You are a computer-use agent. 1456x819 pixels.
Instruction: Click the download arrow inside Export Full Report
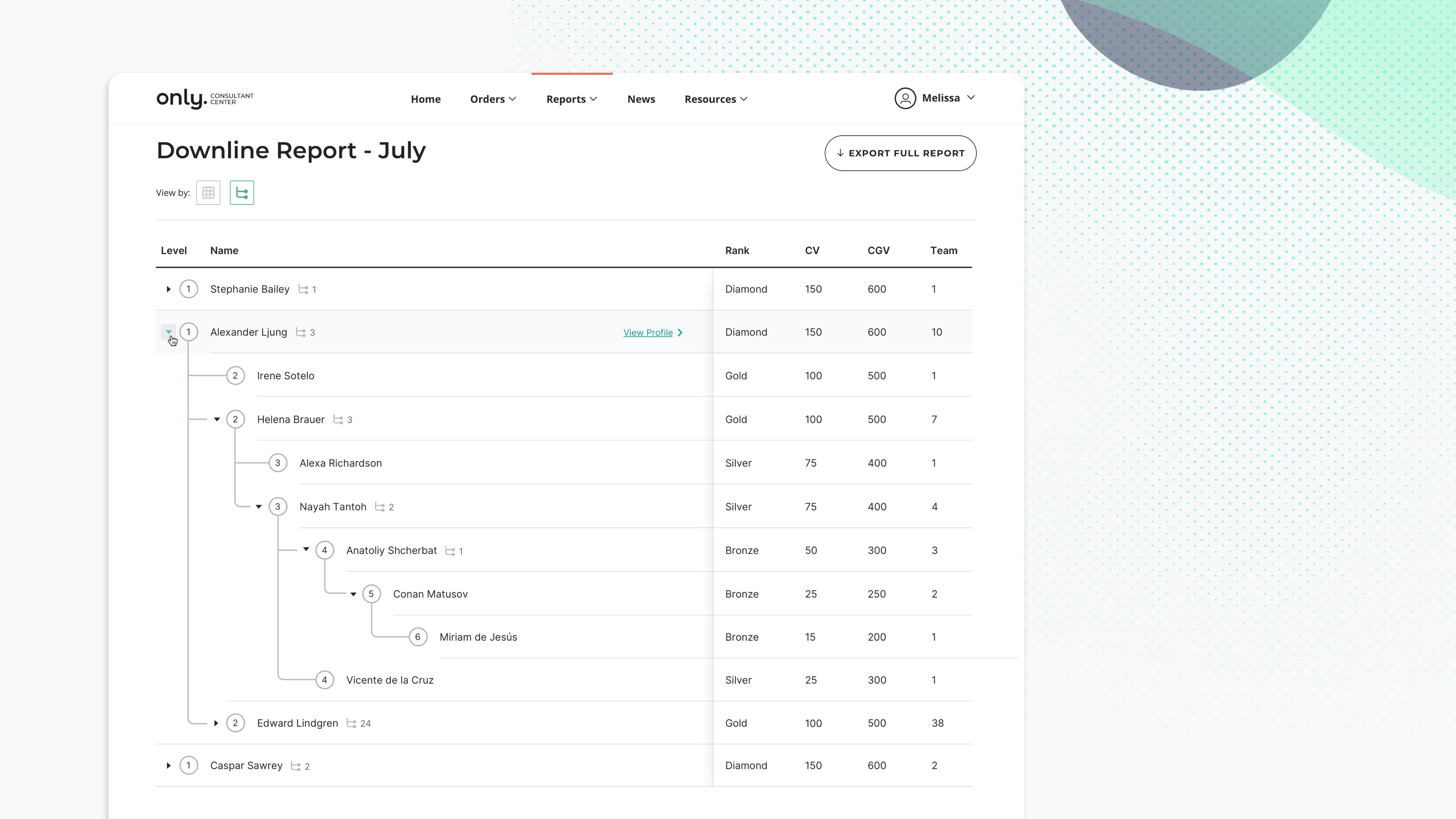840,153
